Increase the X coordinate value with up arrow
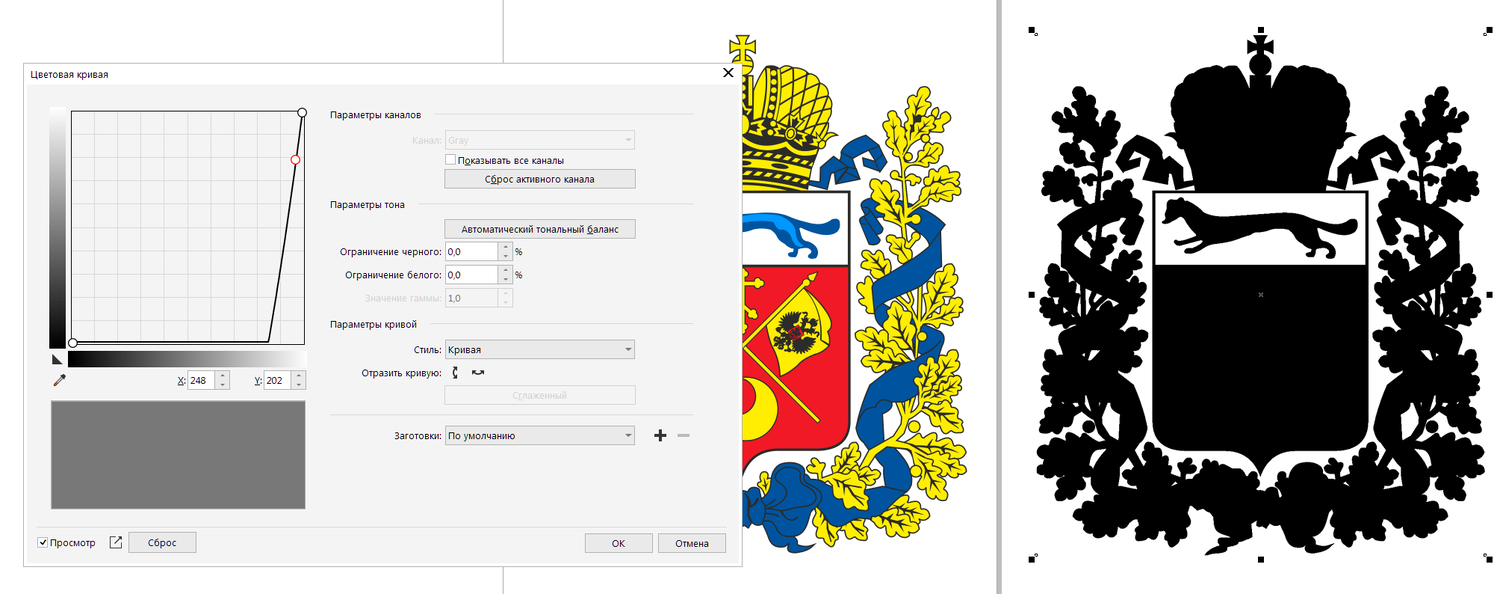The height and width of the screenshot is (594, 1500). (223, 376)
